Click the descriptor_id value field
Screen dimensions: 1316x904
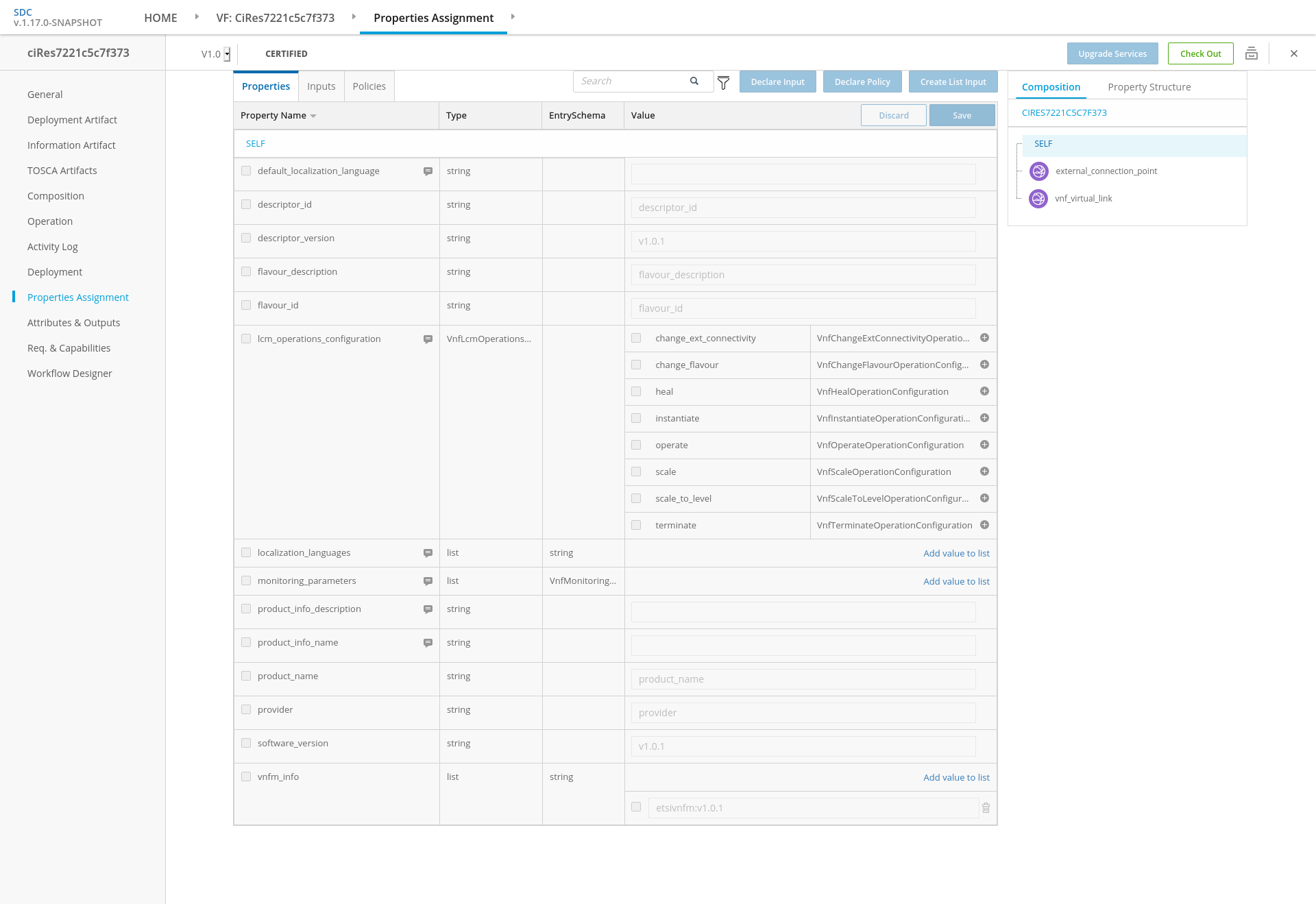(x=803, y=208)
